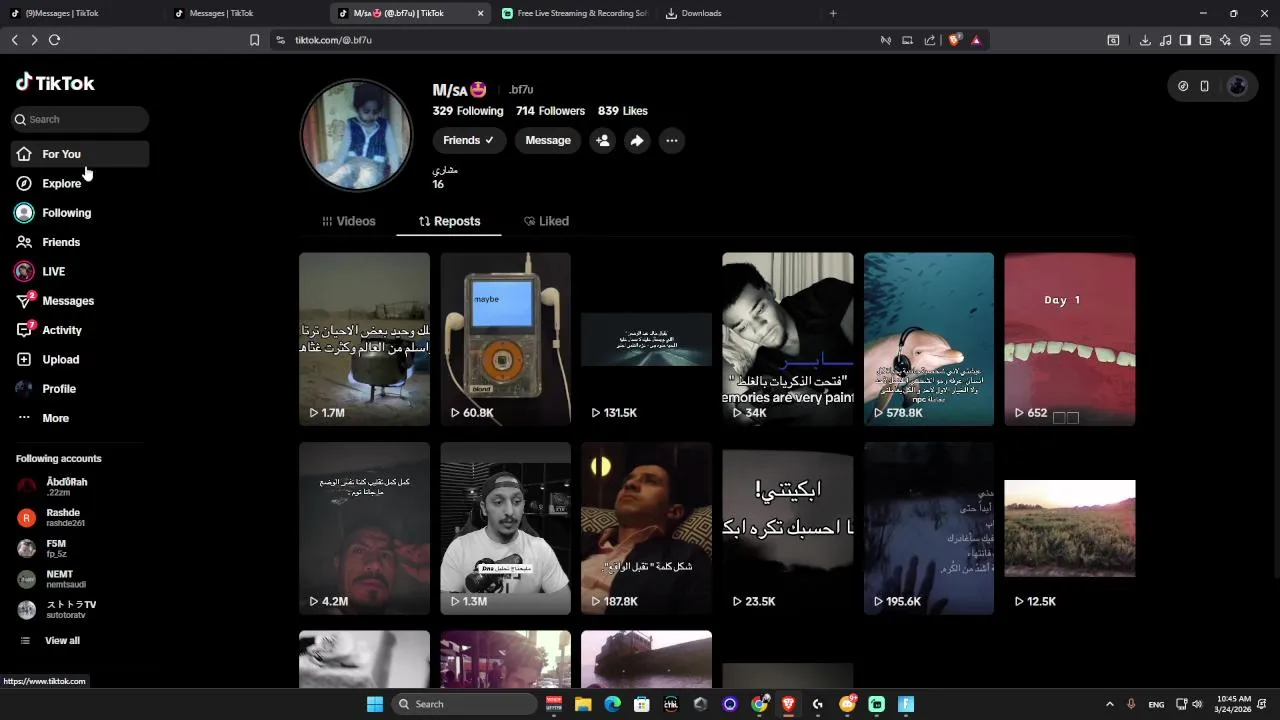Open the Friends follow-status dropdown

coord(469,140)
